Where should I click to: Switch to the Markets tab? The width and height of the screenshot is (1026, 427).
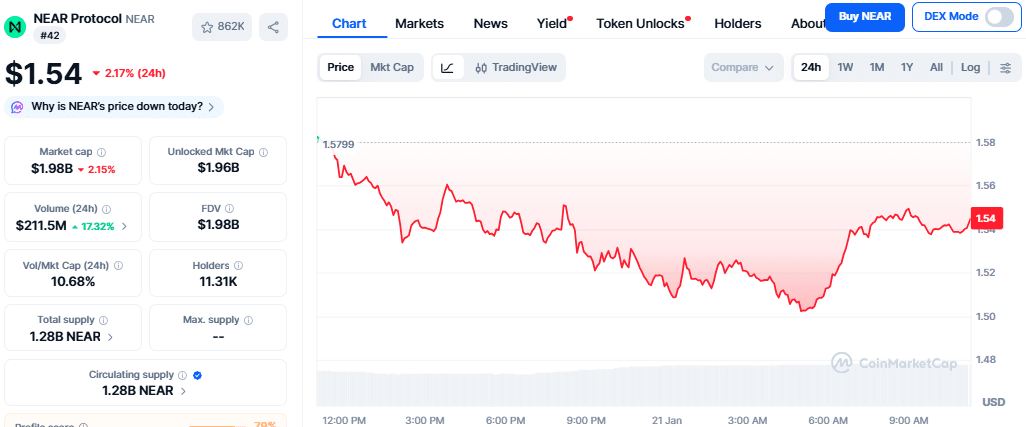click(419, 24)
